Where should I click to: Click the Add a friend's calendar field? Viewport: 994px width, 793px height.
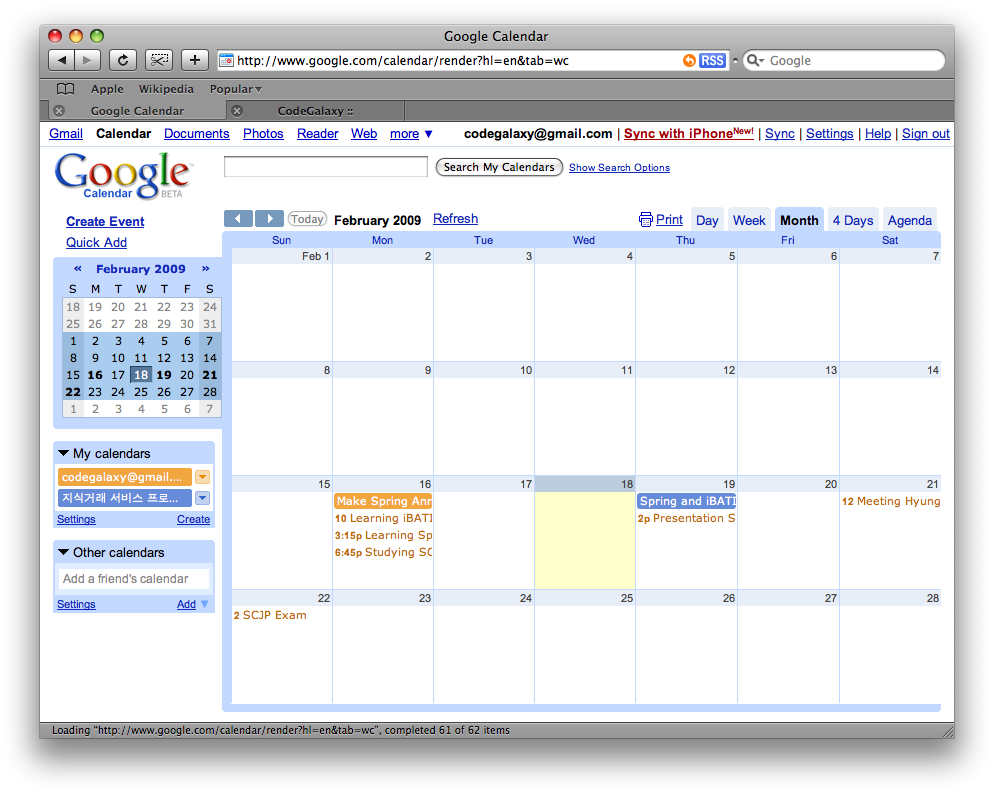pyautogui.click(x=133, y=579)
